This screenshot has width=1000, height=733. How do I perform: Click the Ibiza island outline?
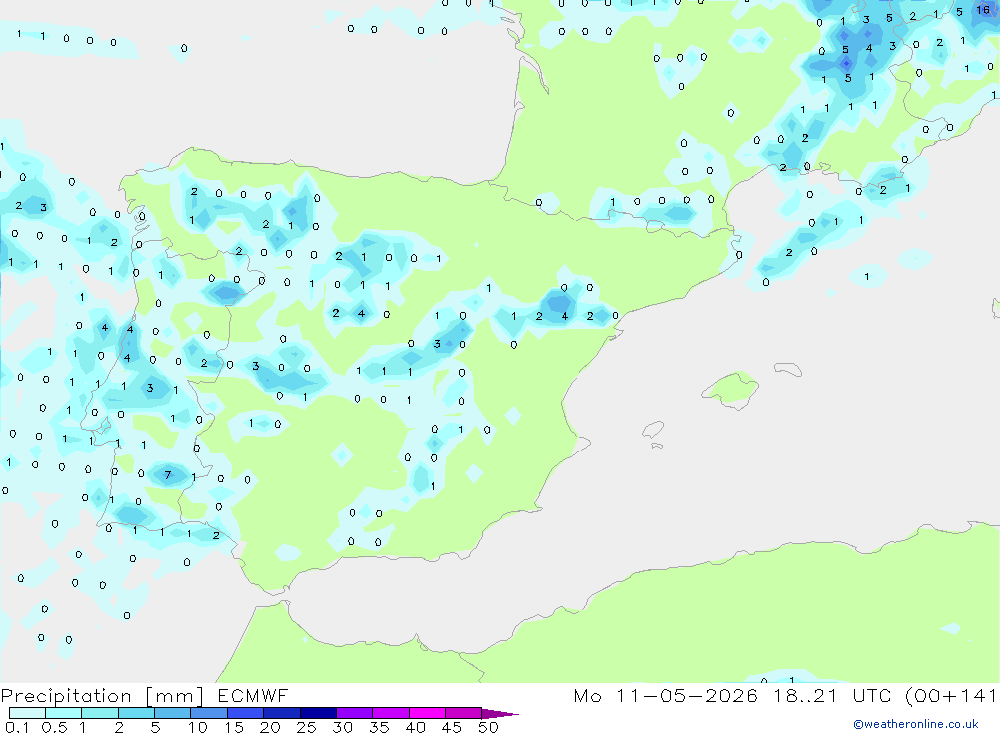[653, 429]
